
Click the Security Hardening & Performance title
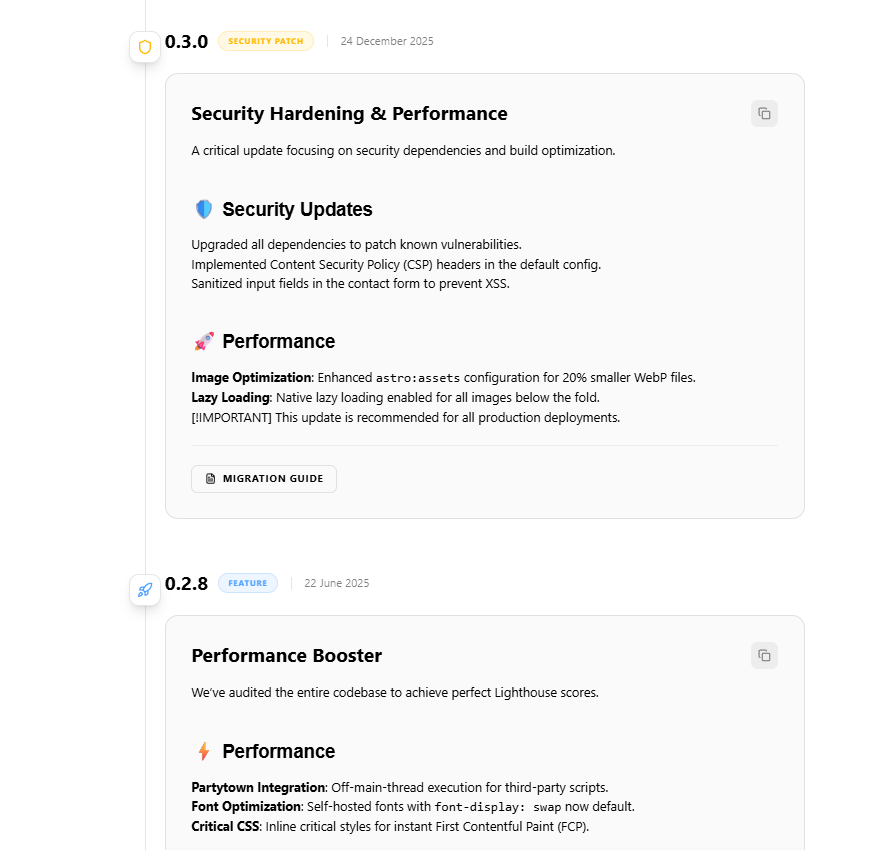[x=349, y=114]
